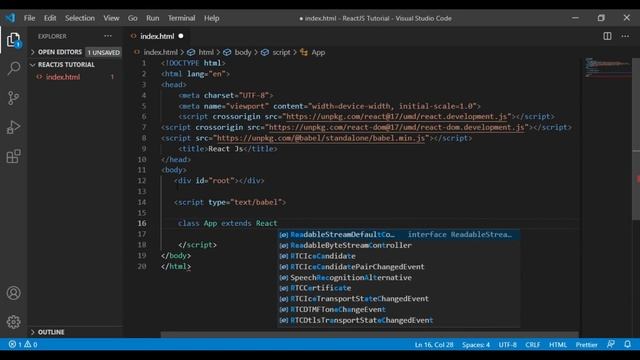Click the title React Js line
The width and height of the screenshot is (640, 360).
[228, 149]
